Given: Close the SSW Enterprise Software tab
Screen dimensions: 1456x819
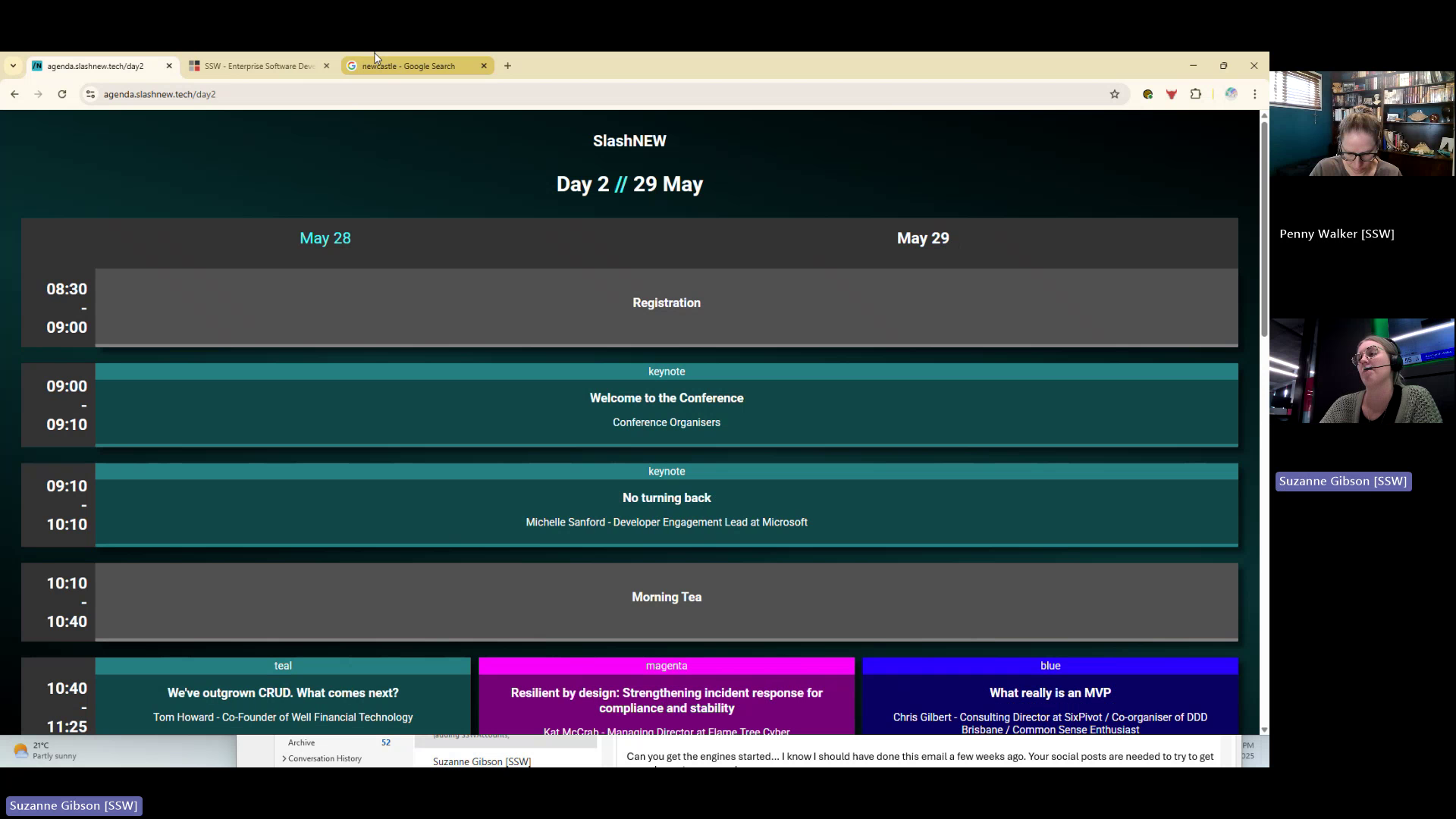Looking at the screenshot, I should click(327, 66).
